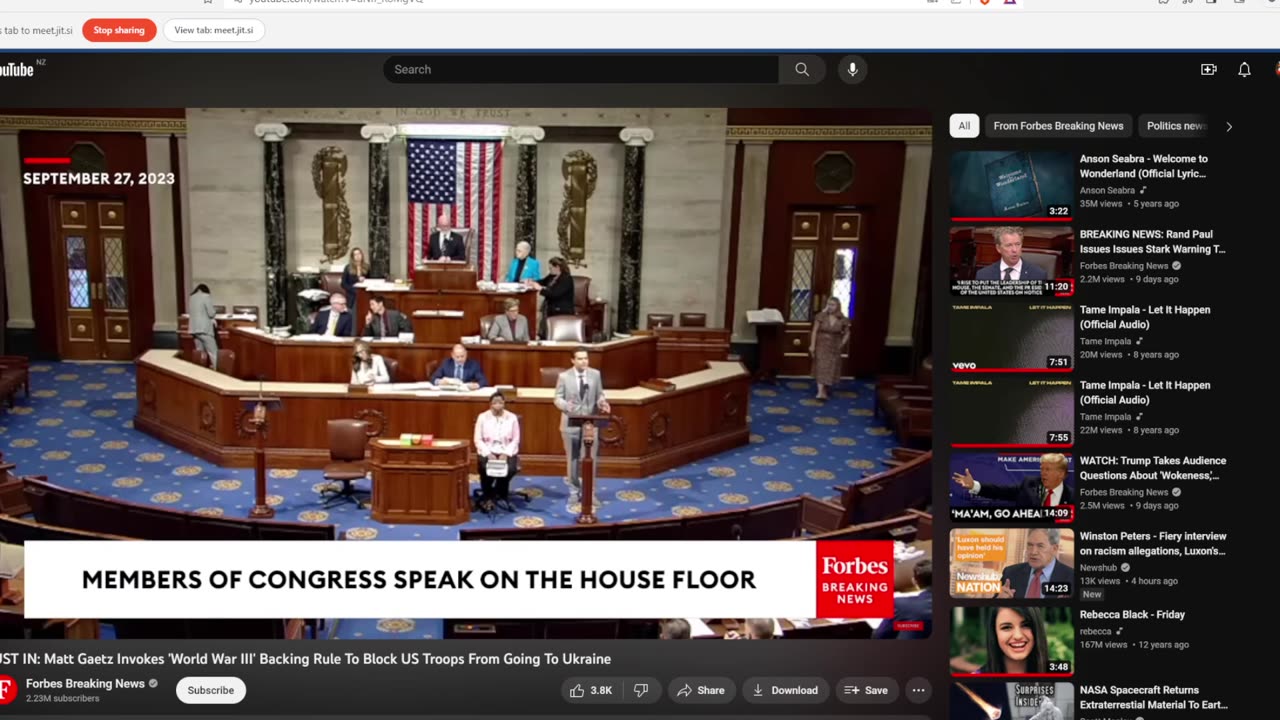Open Tame Impala 7:55 video thumbnail
The image size is (1280, 720).
tap(1012, 411)
